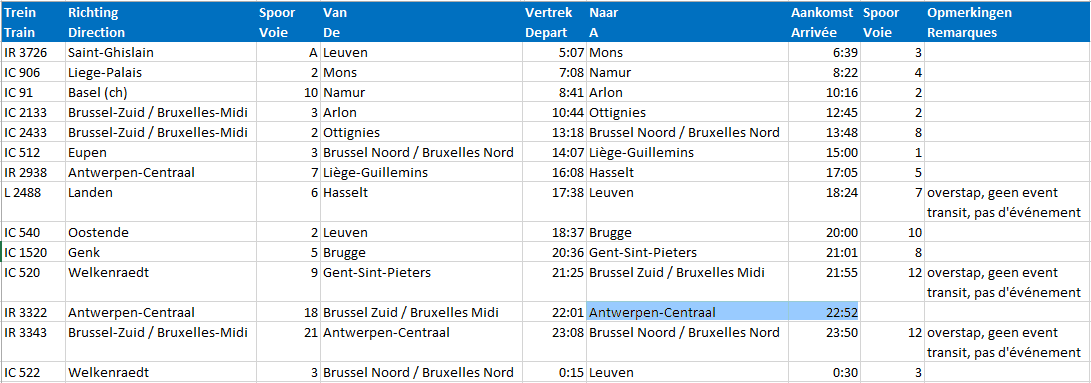Image resolution: width=1091 pixels, height=383 pixels.
Task: Click the IR 3343 train cell
Action: coord(33,342)
